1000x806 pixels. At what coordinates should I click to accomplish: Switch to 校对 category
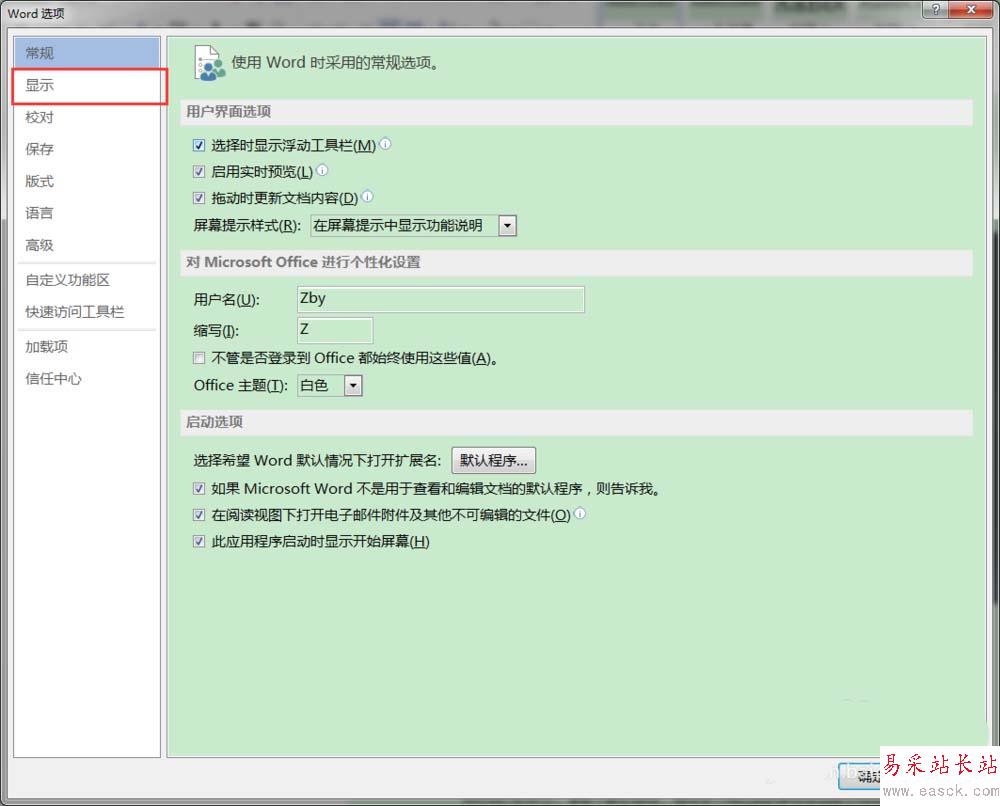[87, 117]
